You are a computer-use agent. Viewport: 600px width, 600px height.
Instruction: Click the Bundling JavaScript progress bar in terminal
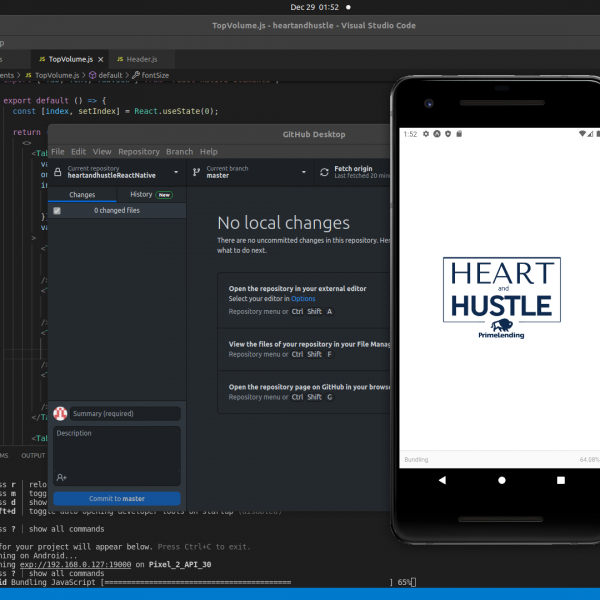(247, 582)
